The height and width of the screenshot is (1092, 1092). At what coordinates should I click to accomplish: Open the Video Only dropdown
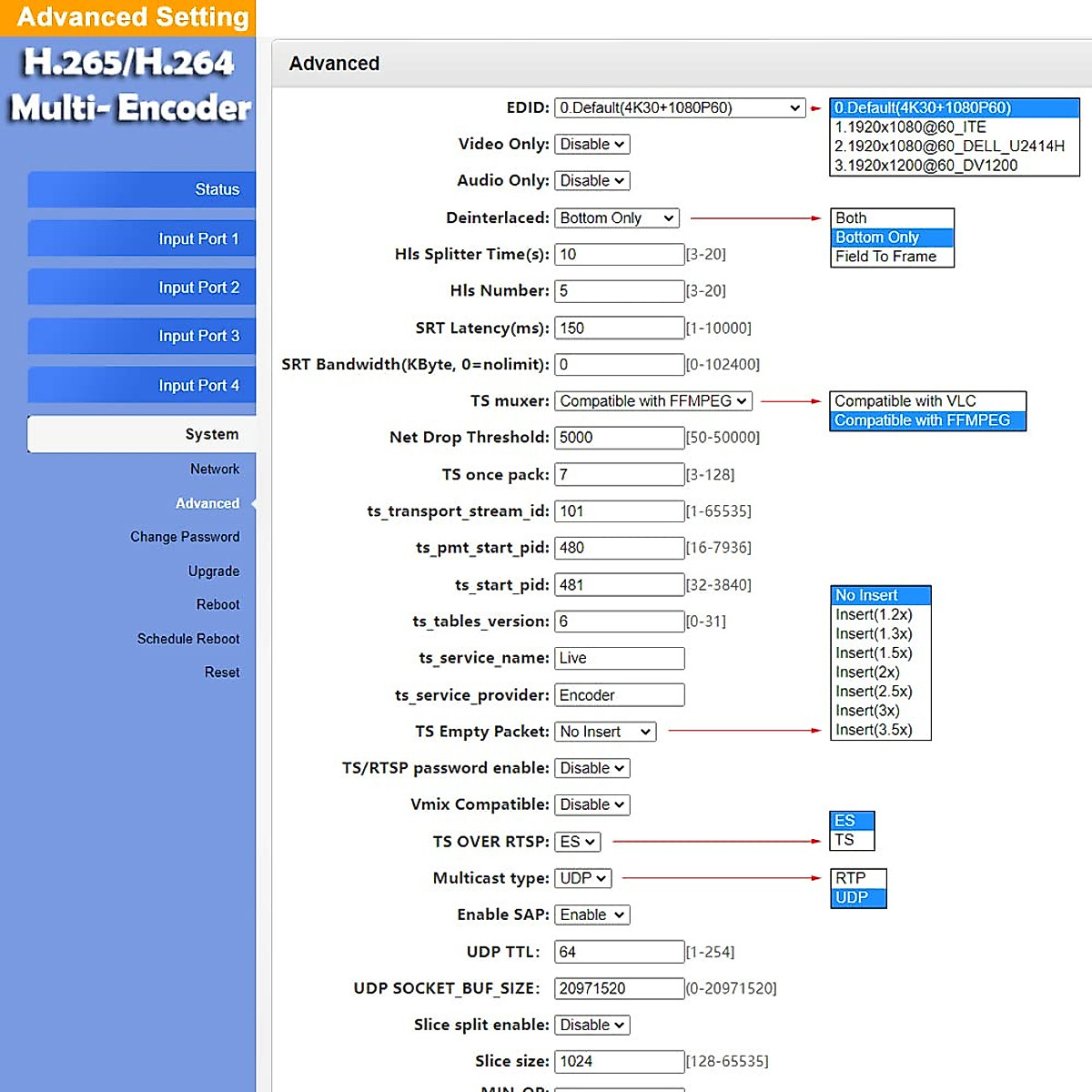[591, 145]
